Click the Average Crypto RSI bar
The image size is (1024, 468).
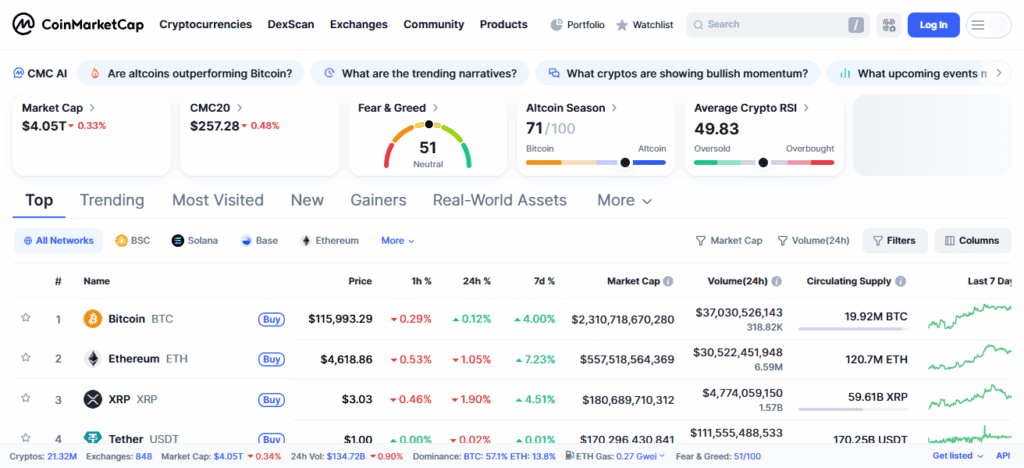click(x=763, y=162)
